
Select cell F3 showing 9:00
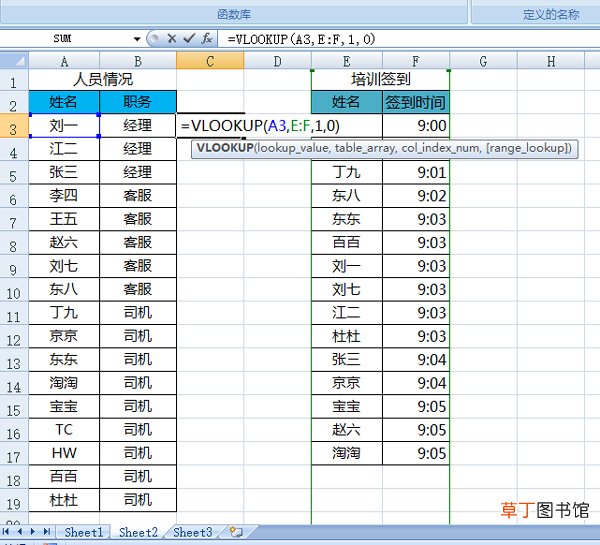(416, 126)
